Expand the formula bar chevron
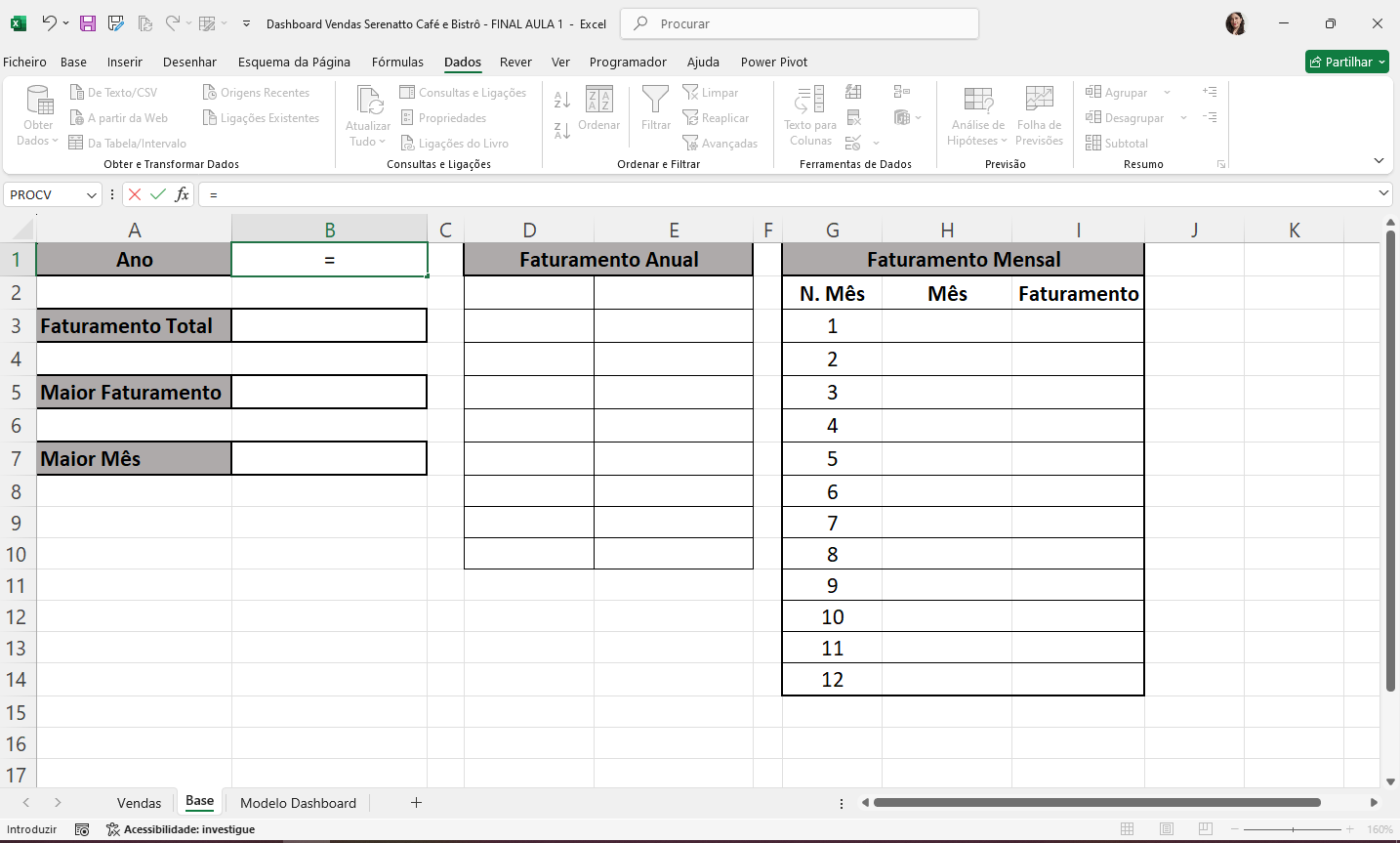This screenshot has width=1400, height=843. click(x=1383, y=193)
